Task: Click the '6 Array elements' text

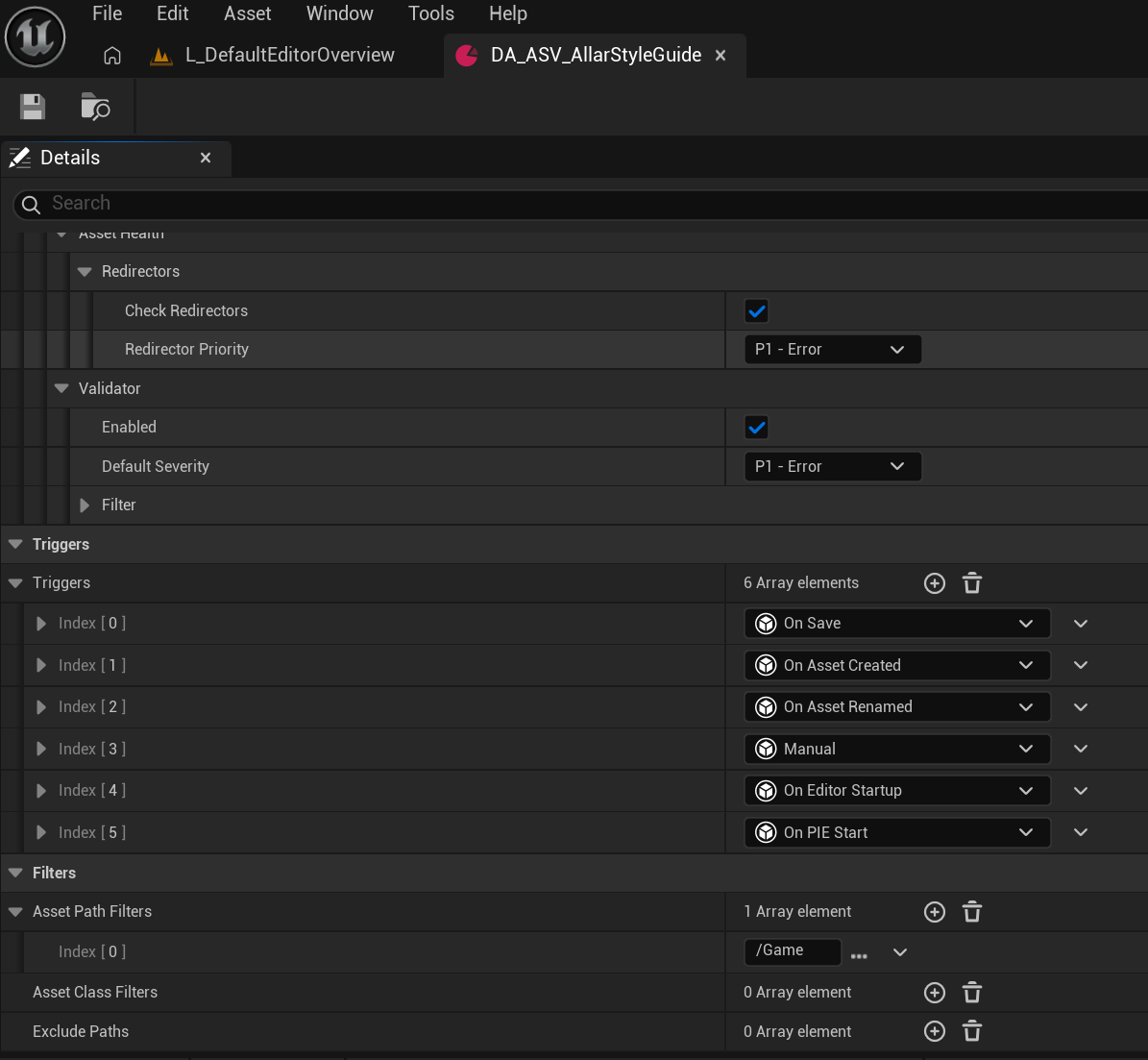Action: 801,583
